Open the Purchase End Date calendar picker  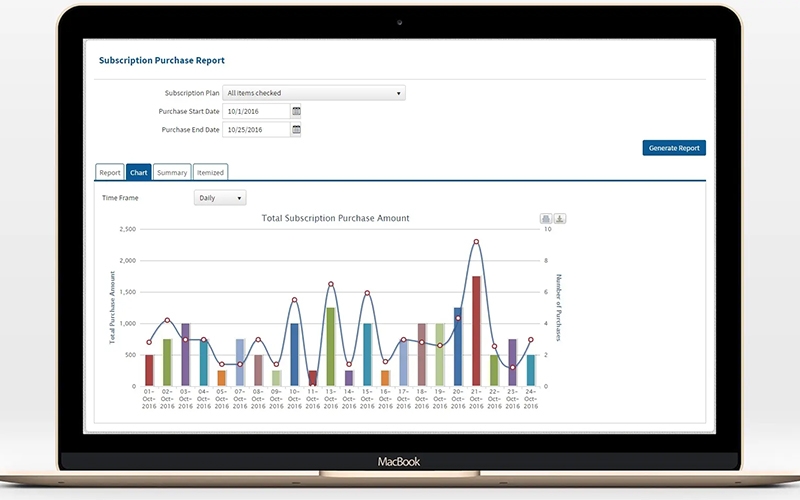(x=296, y=130)
